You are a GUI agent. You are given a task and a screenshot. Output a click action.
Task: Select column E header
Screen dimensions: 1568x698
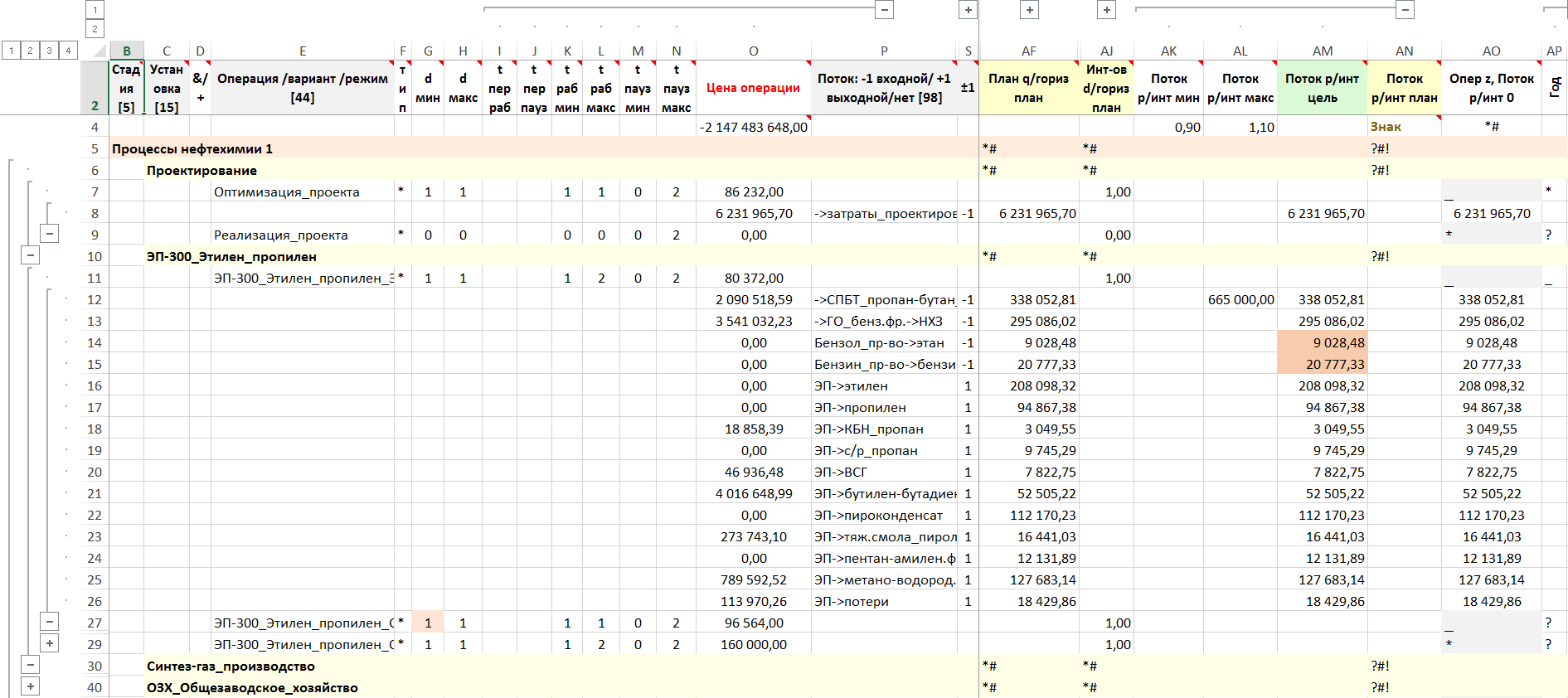point(303,51)
